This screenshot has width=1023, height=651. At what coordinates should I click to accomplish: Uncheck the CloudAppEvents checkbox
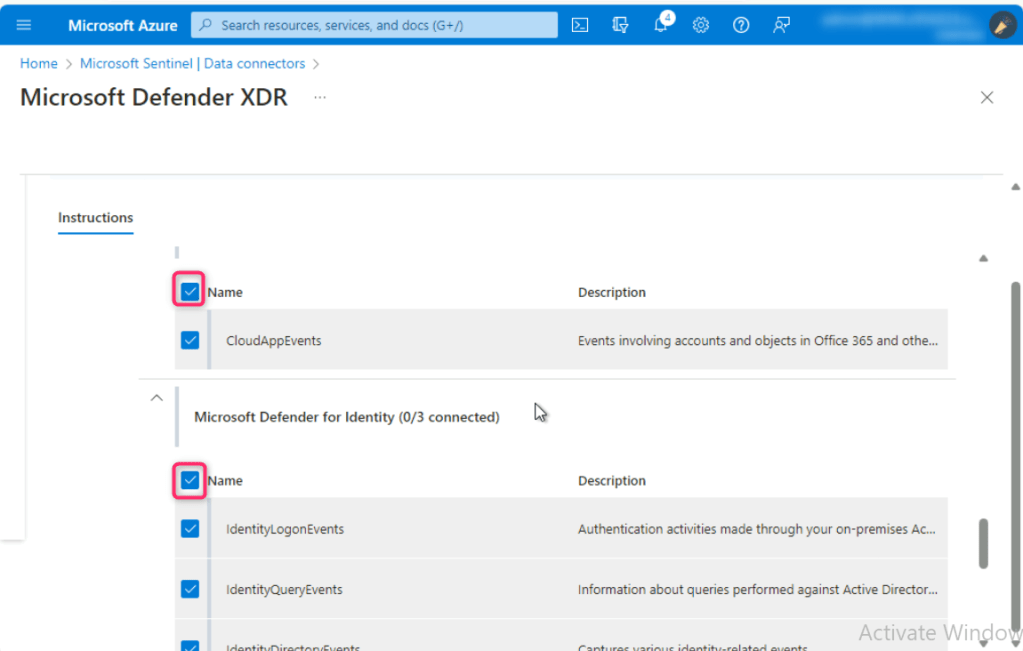coord(190,340)
